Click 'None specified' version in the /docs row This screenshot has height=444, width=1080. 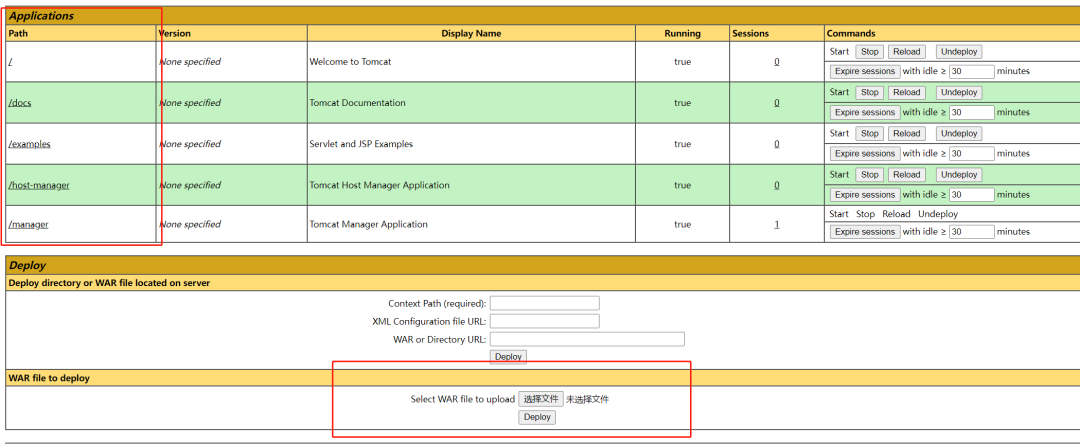click(x=190, y=103)
